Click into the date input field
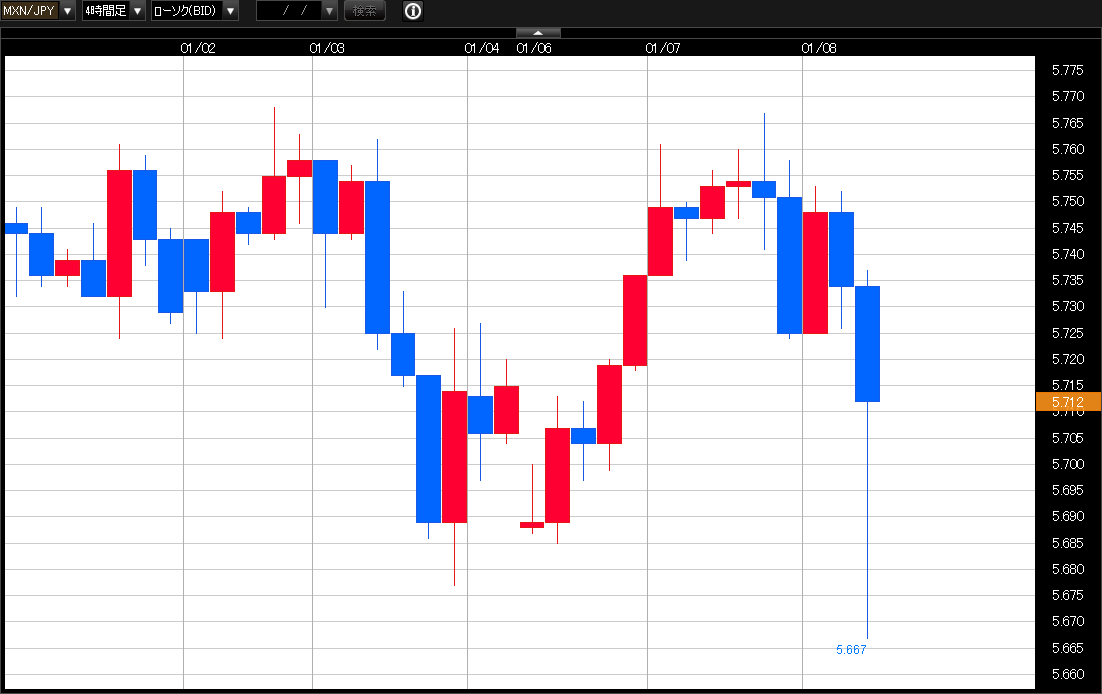The image size is (1102, 694). coord(290,11)
